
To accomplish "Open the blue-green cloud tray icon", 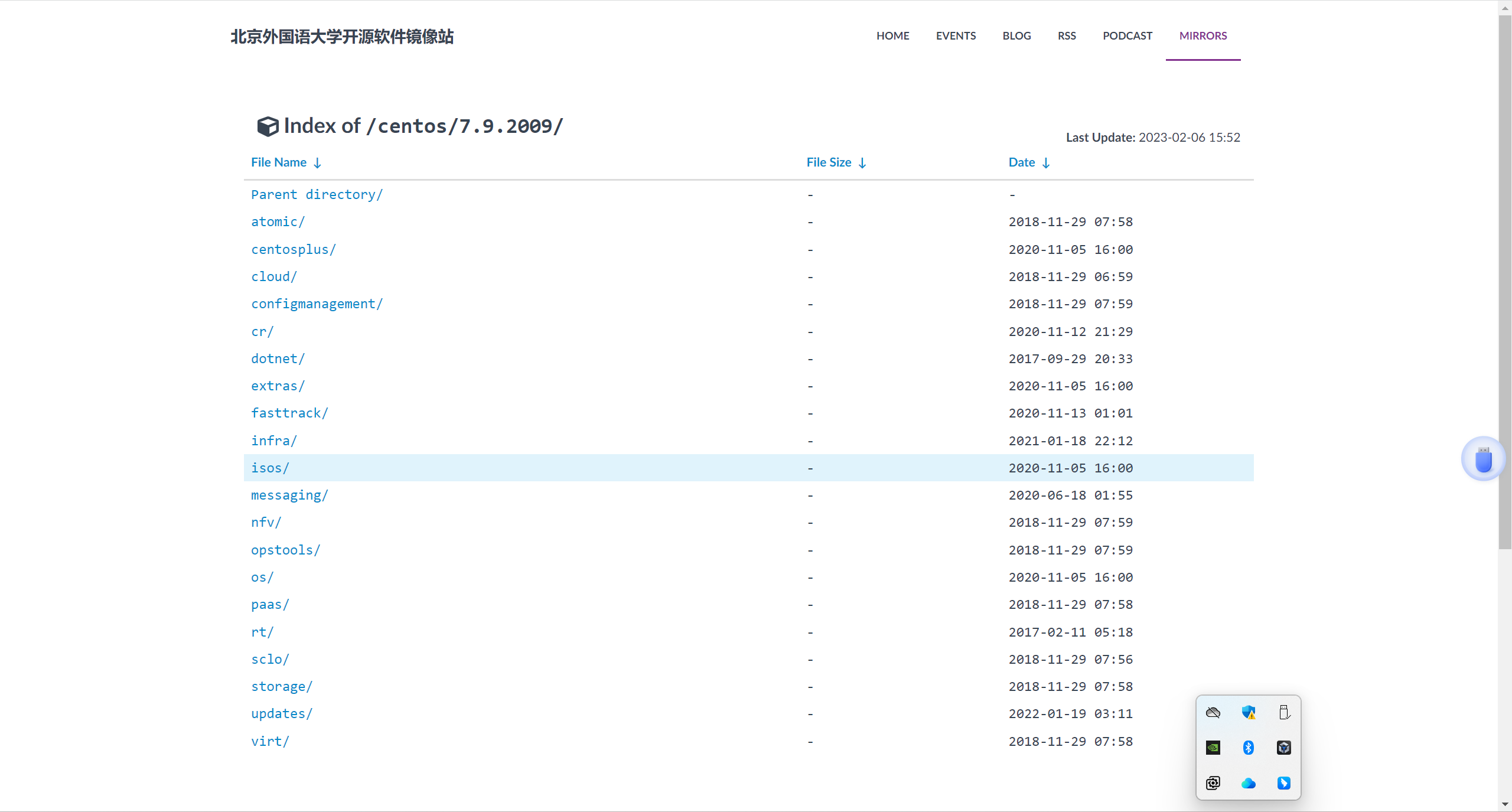I will pos(1249,783).
